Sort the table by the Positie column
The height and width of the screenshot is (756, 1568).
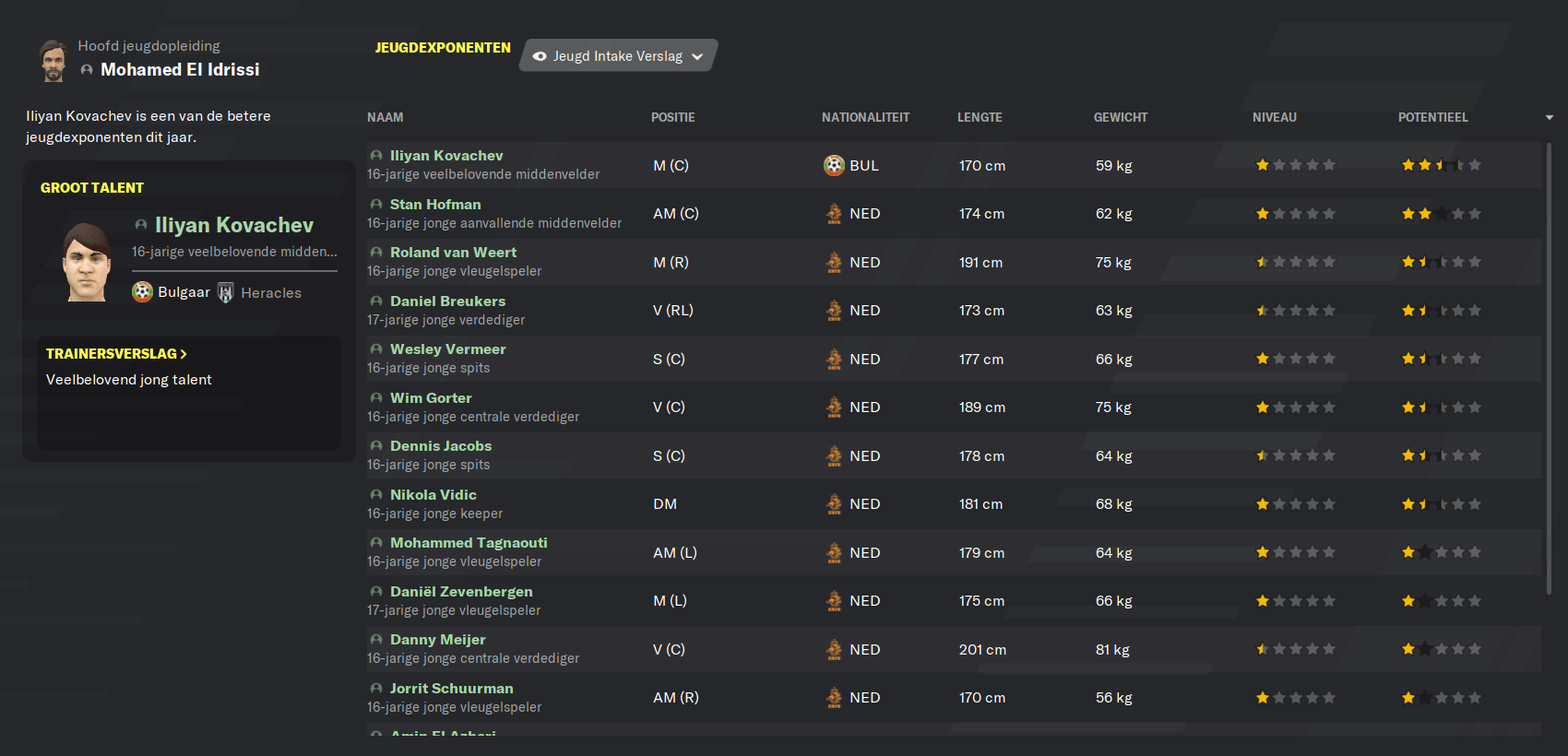click(x=673, y=118)
